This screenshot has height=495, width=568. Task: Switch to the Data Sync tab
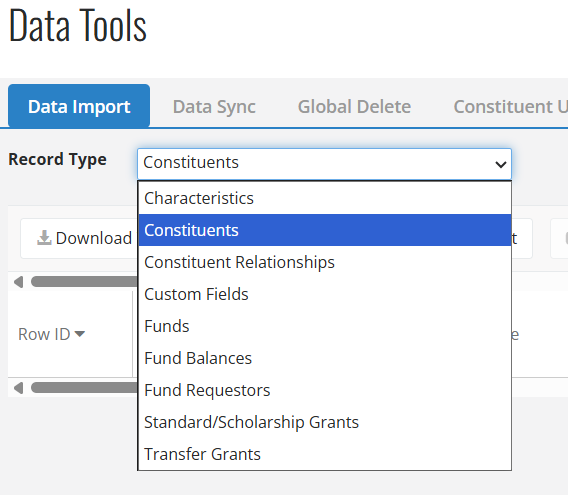point(214,107)
